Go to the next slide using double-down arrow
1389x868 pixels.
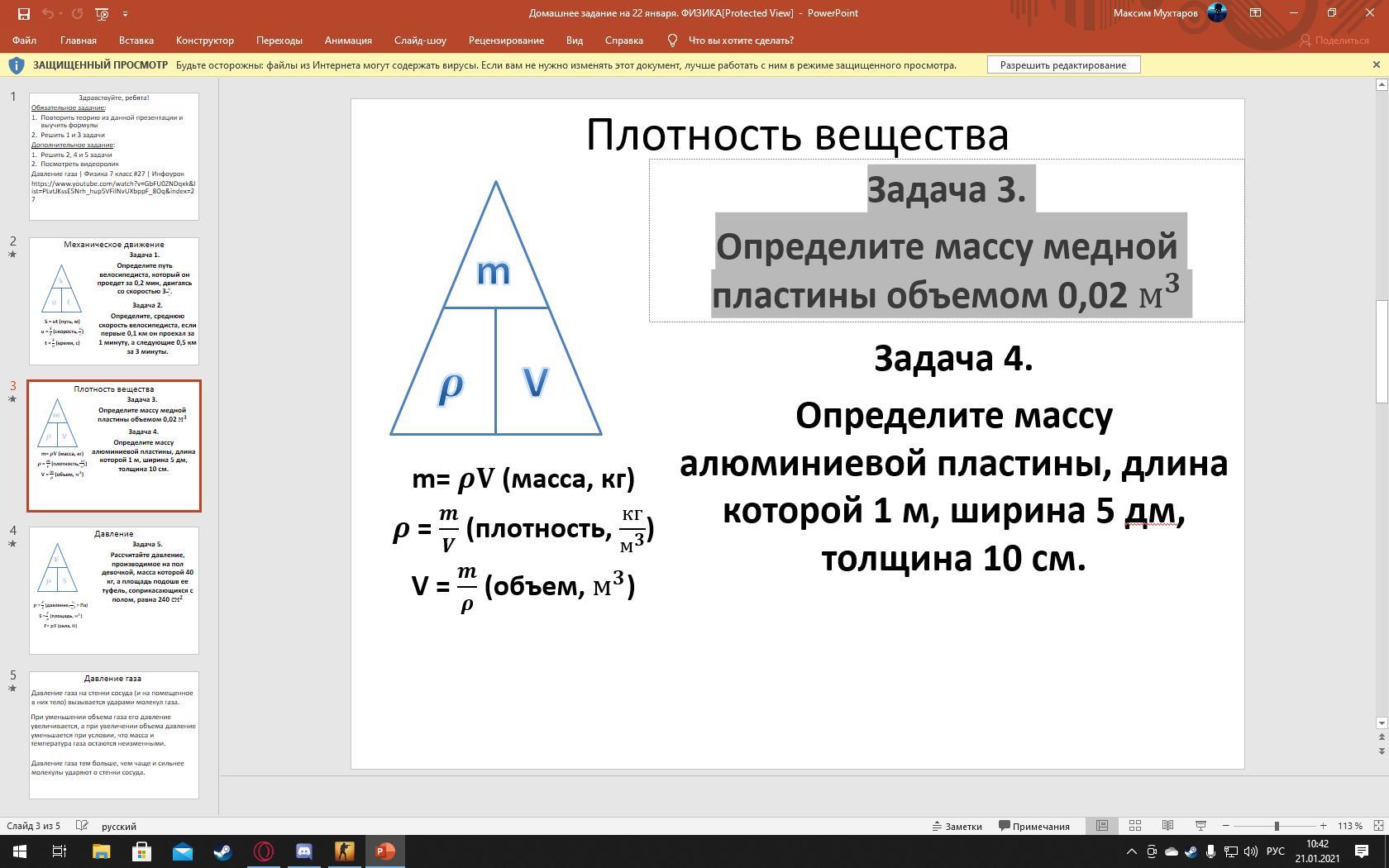1380,751
